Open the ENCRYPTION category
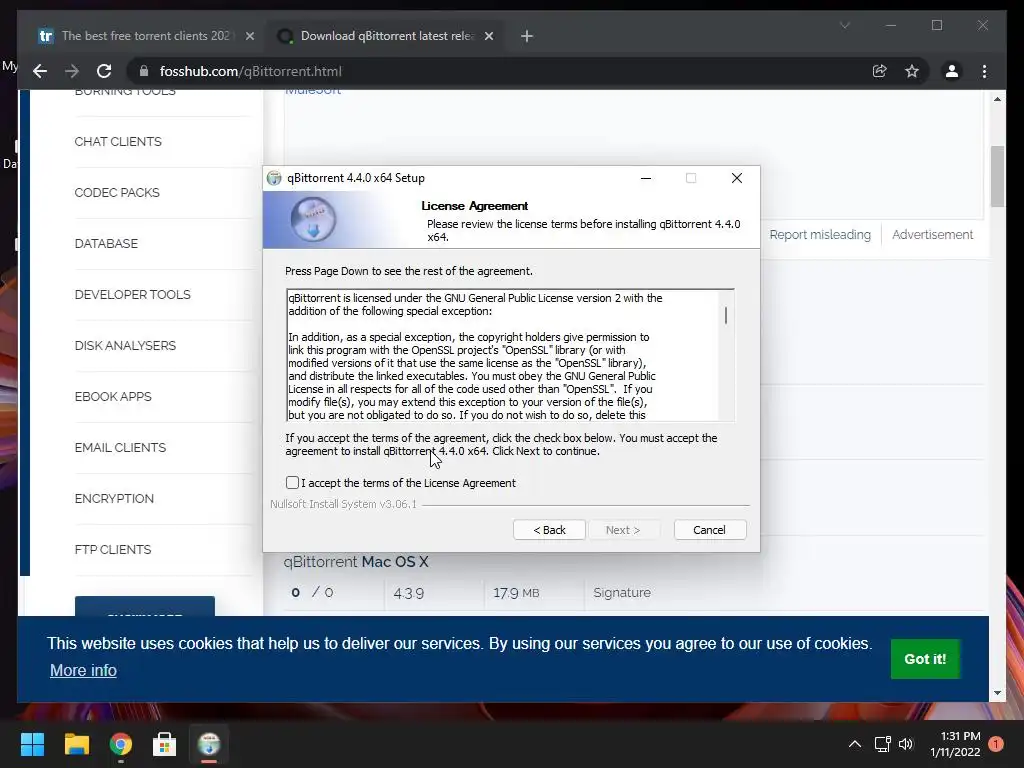Screen dimensions: 1024x768 coord(114,498)
